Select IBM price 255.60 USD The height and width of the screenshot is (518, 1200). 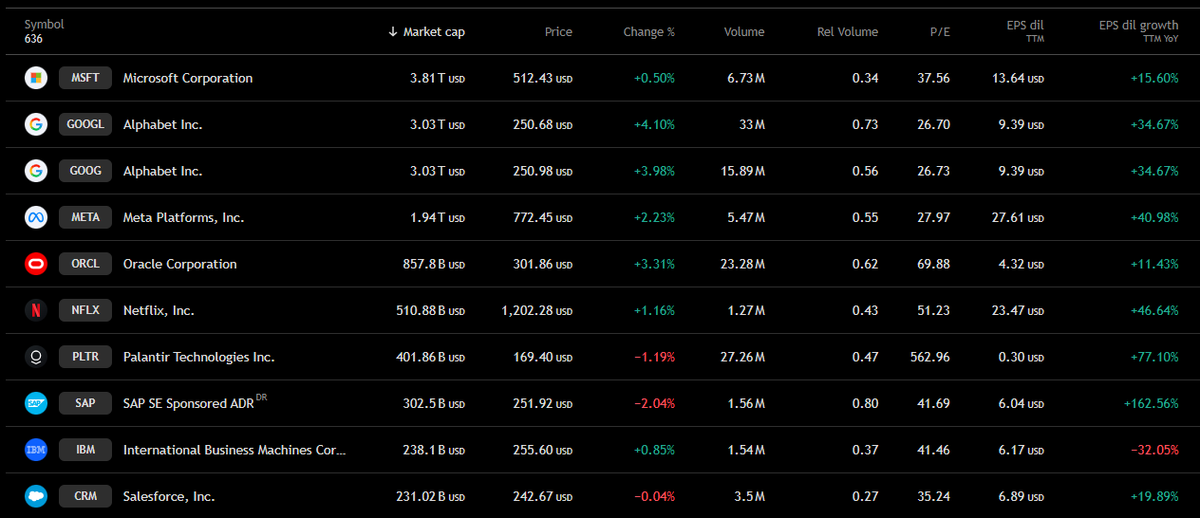(x=543, y=450)
